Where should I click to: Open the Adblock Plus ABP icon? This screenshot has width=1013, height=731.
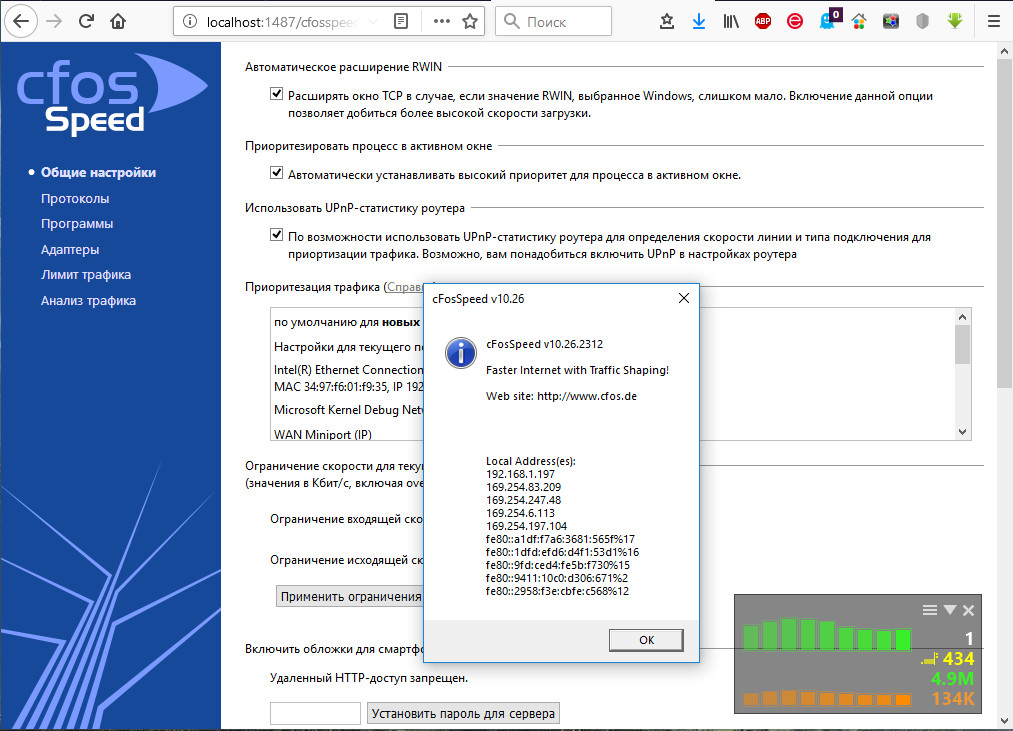pos(763,21)
